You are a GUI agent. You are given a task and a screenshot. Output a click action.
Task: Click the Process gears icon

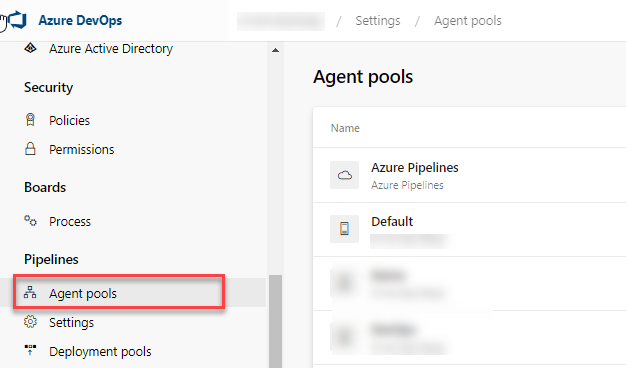coord(30,221)
